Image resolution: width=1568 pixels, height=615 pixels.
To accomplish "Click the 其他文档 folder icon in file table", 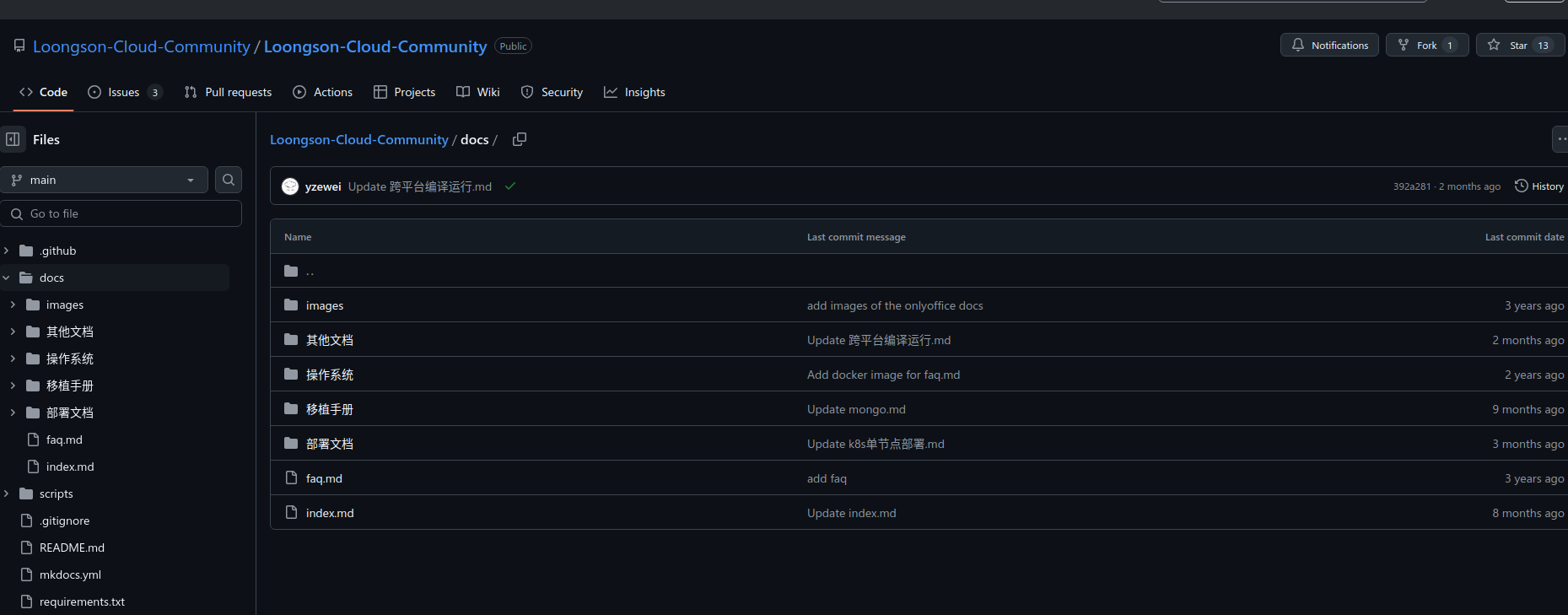I will [x=291, y=340].
